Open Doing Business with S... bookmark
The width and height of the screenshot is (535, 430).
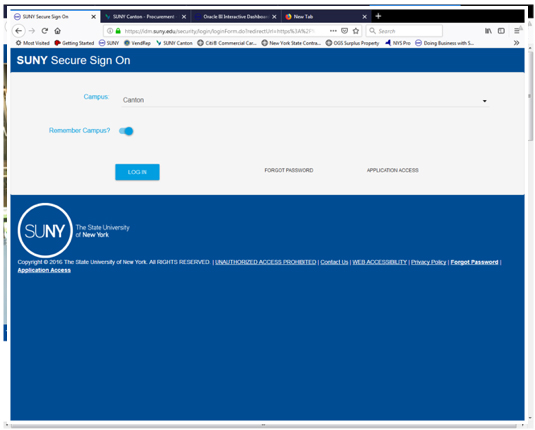click(x=444, y=43)
